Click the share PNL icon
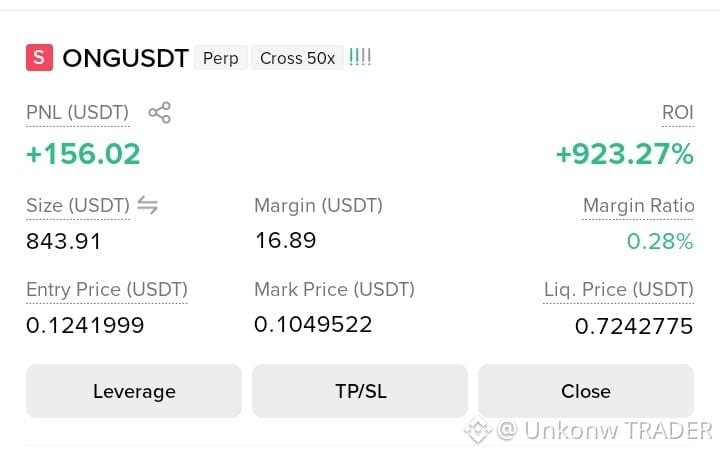This screenshot has width=720, height=455. (x=159, y=113)
